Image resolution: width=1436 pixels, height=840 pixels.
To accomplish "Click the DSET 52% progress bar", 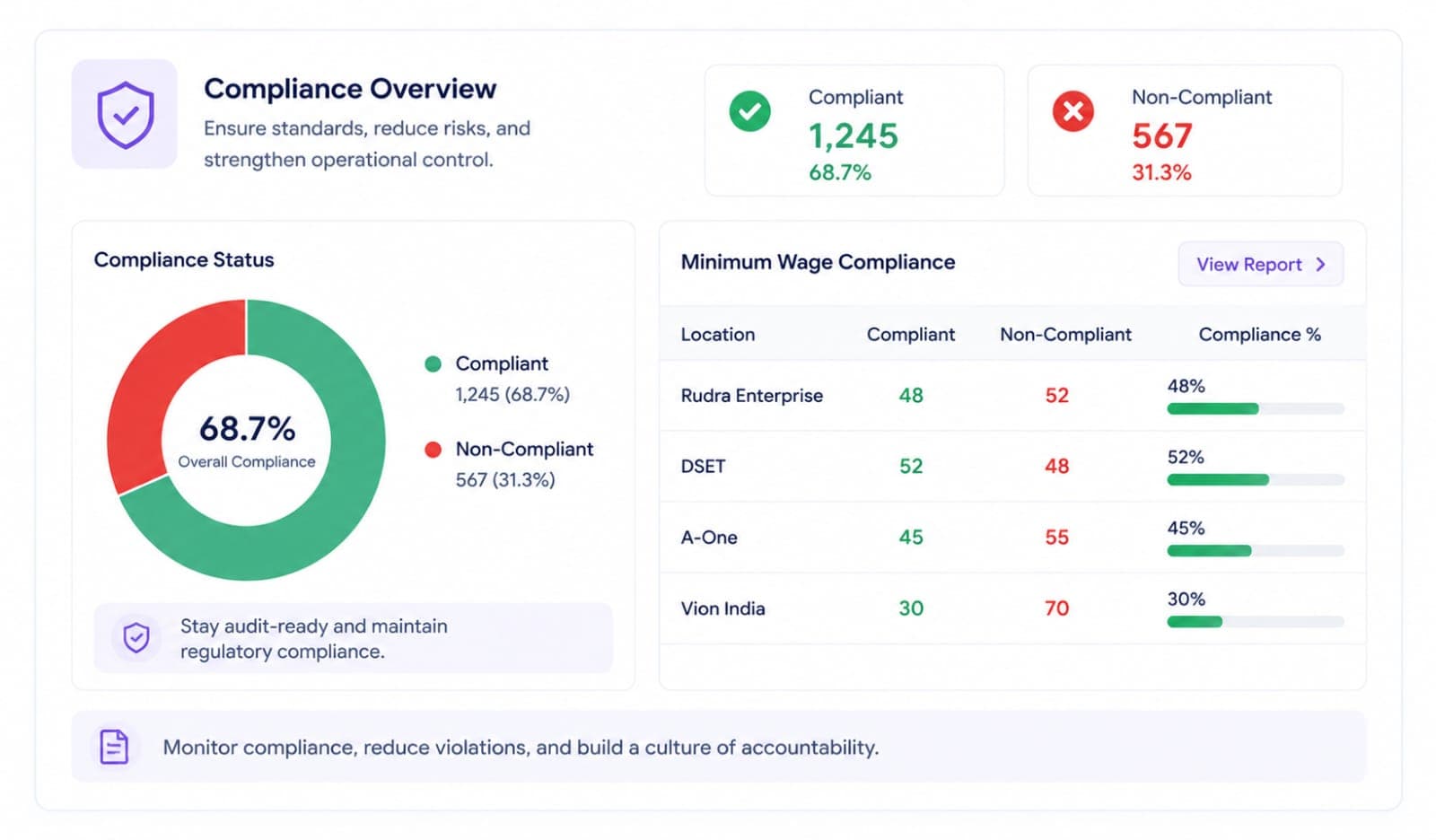I will click(1255, 479).
